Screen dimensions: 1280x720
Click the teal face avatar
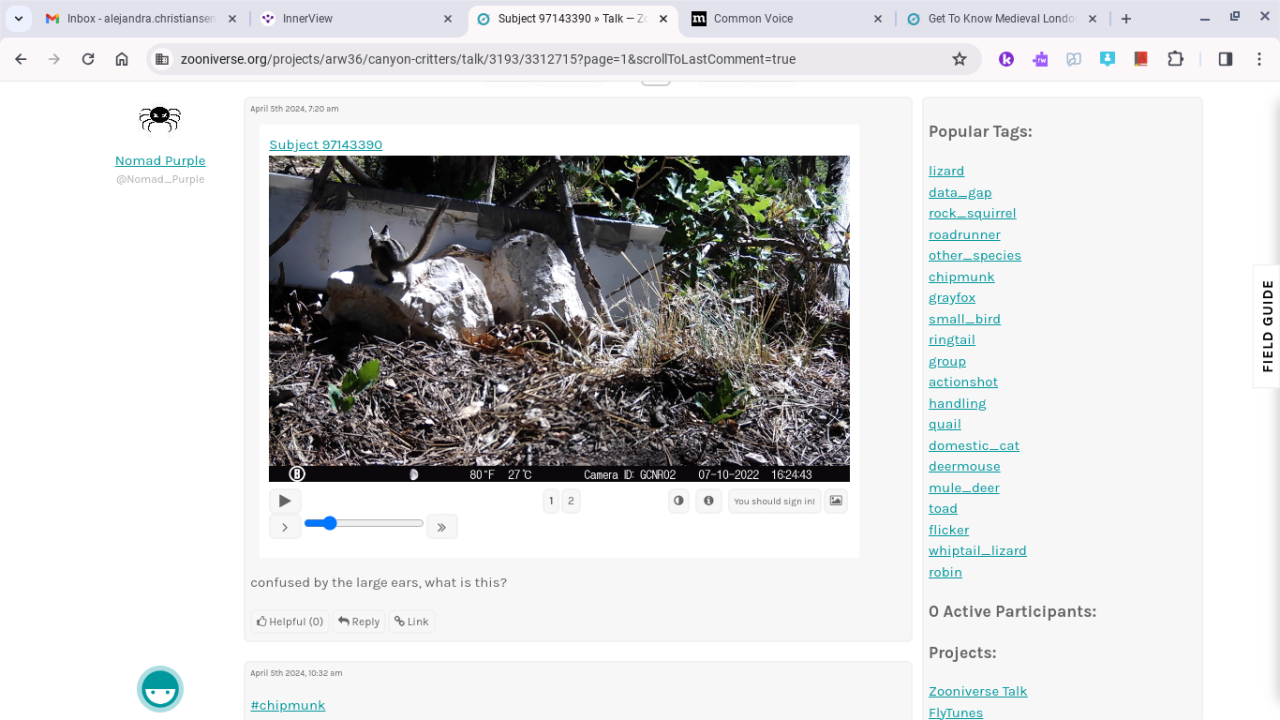pos(160,689)
